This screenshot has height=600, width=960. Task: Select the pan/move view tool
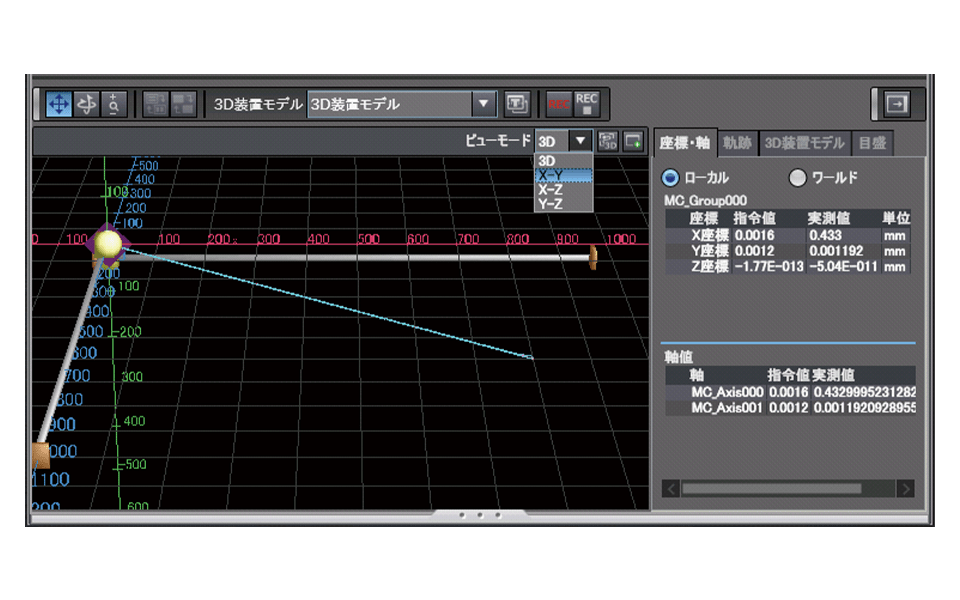point(59,104)
